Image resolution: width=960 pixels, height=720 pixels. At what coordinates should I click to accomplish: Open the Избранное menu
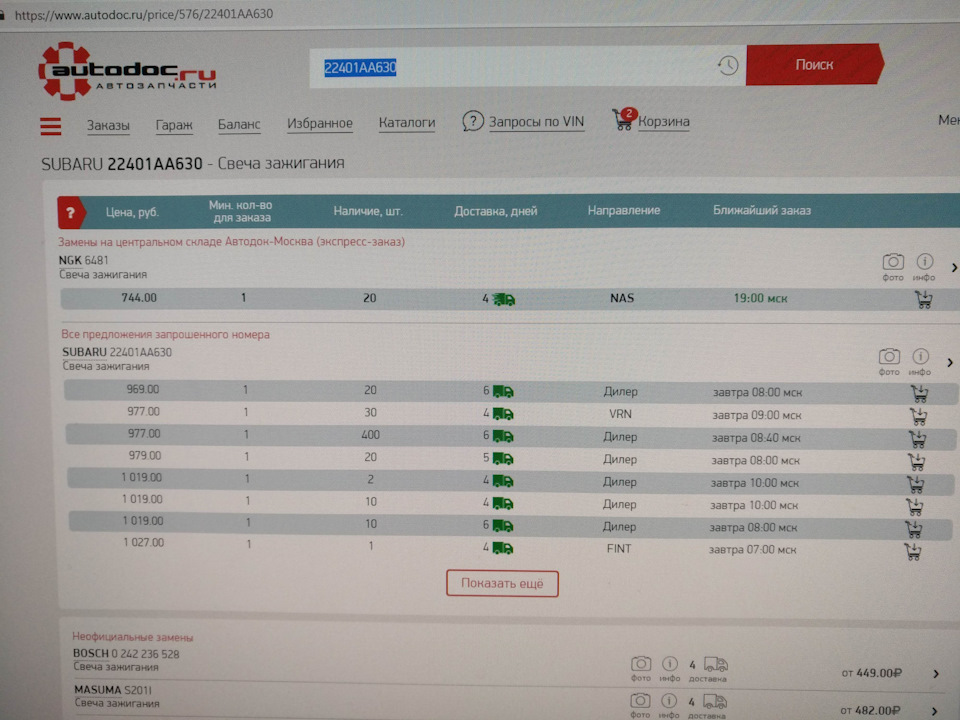coord(320,124)
